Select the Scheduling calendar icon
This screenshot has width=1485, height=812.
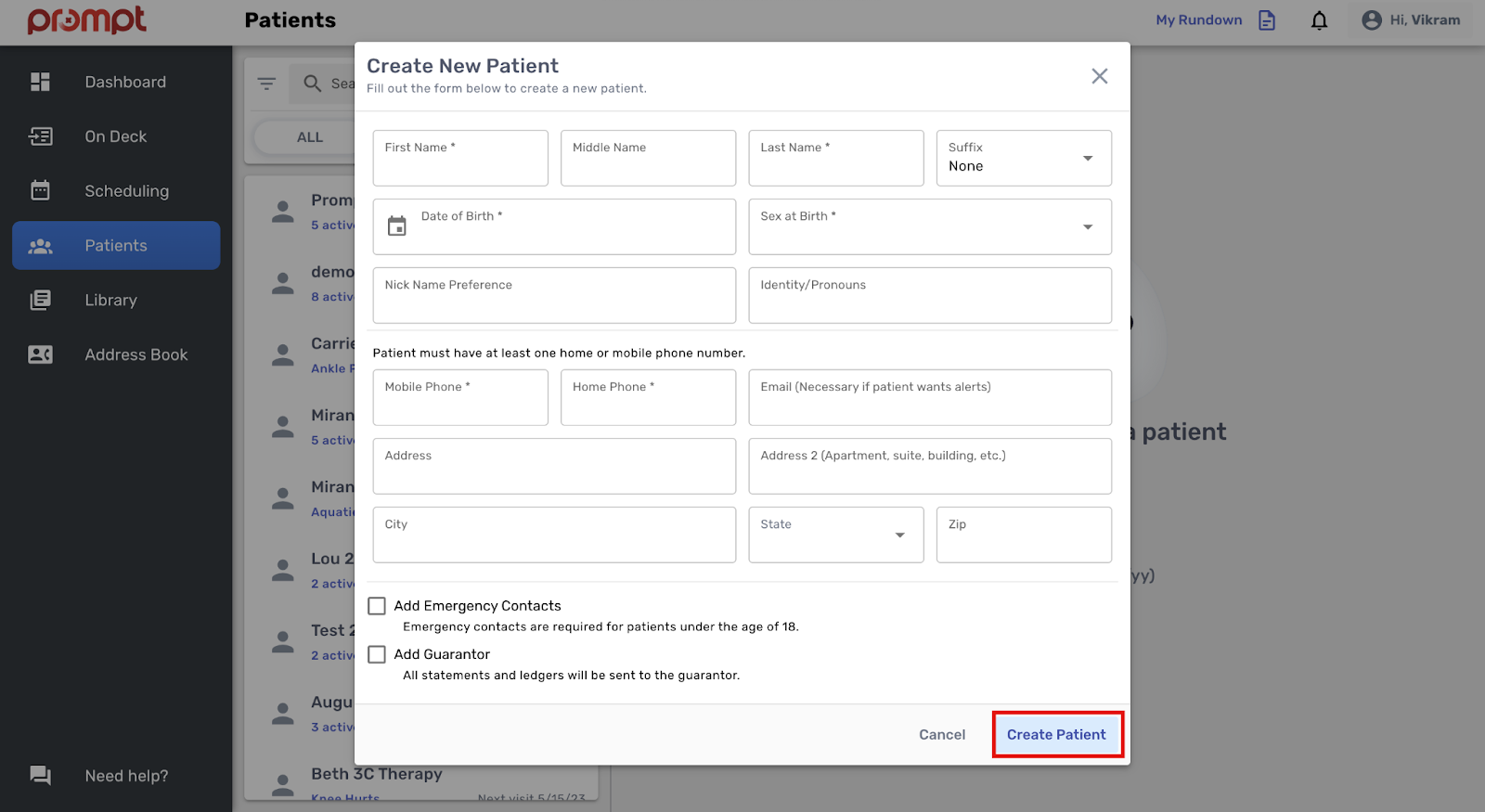pos(40,191)
